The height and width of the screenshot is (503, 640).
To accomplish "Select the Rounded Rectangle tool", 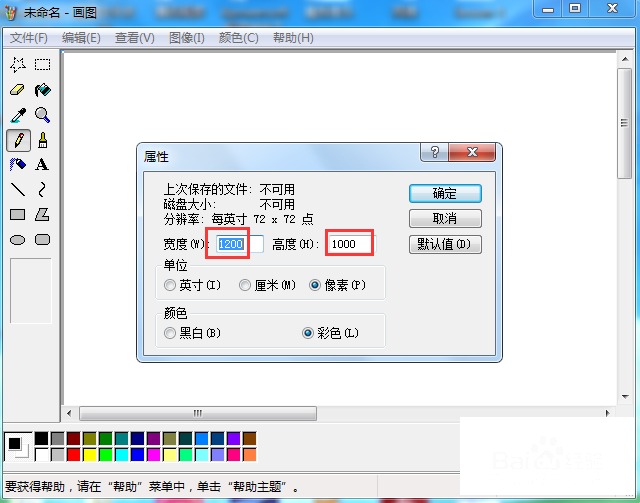I will point(42,240).
